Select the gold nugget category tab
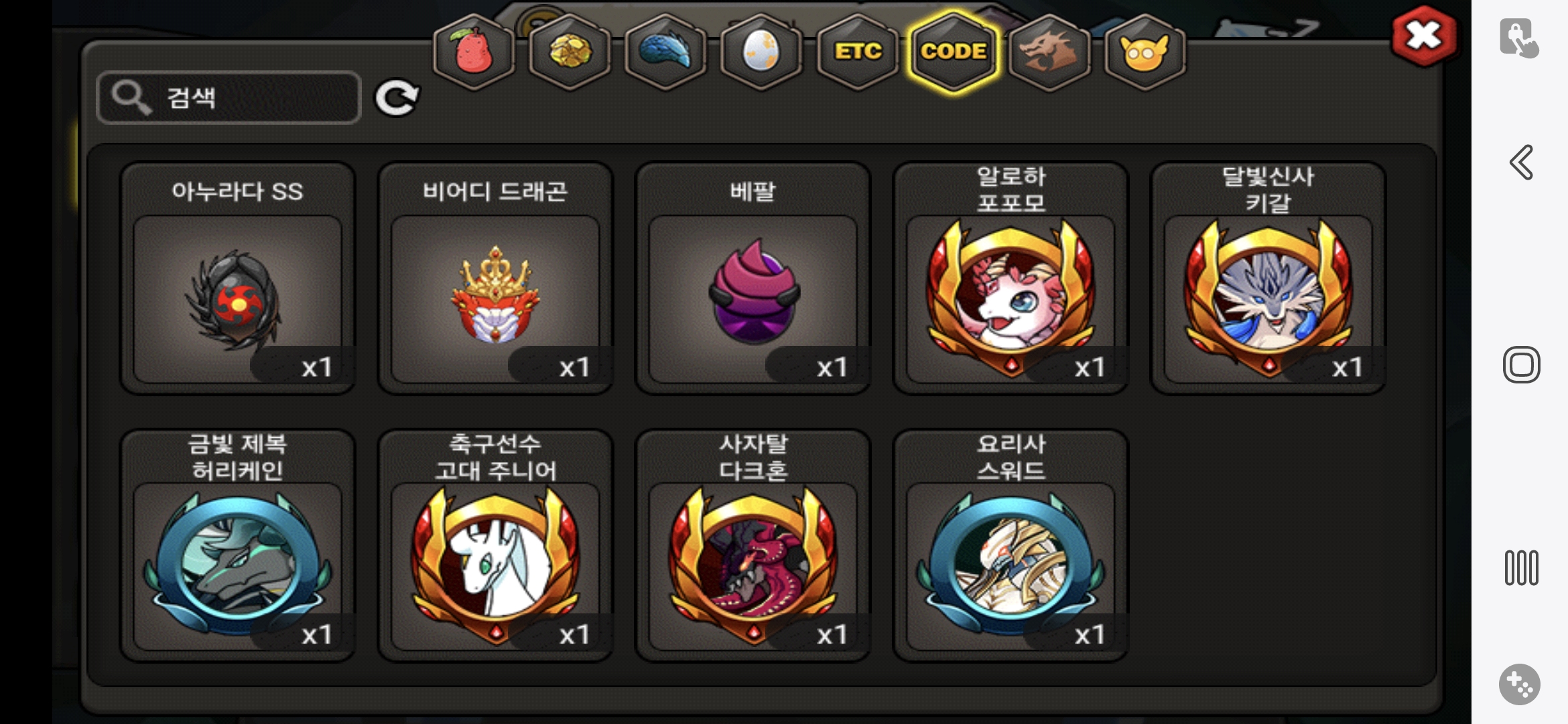 click(570, 52)
